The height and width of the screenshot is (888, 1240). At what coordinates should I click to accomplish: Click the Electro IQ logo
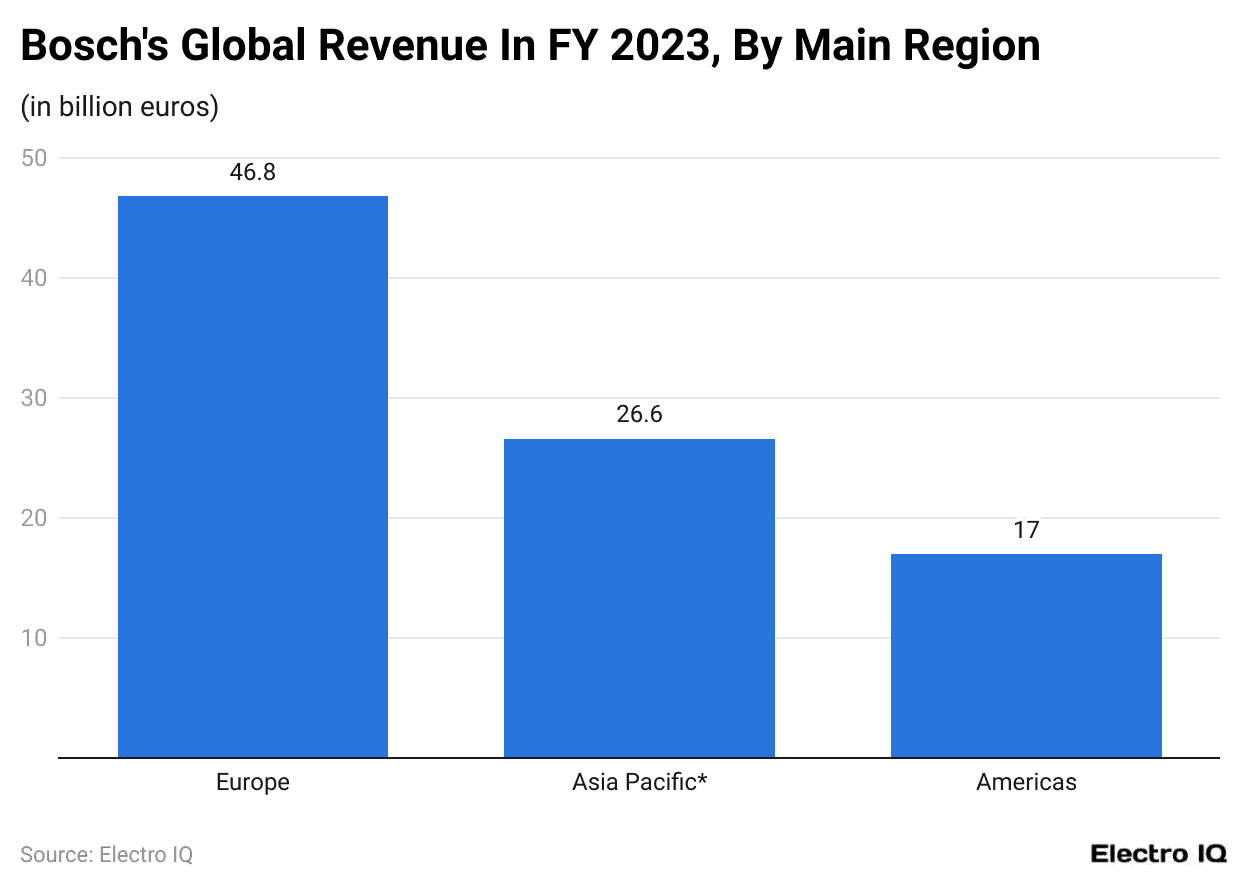pyautogui.click(x=1157, y=854)
